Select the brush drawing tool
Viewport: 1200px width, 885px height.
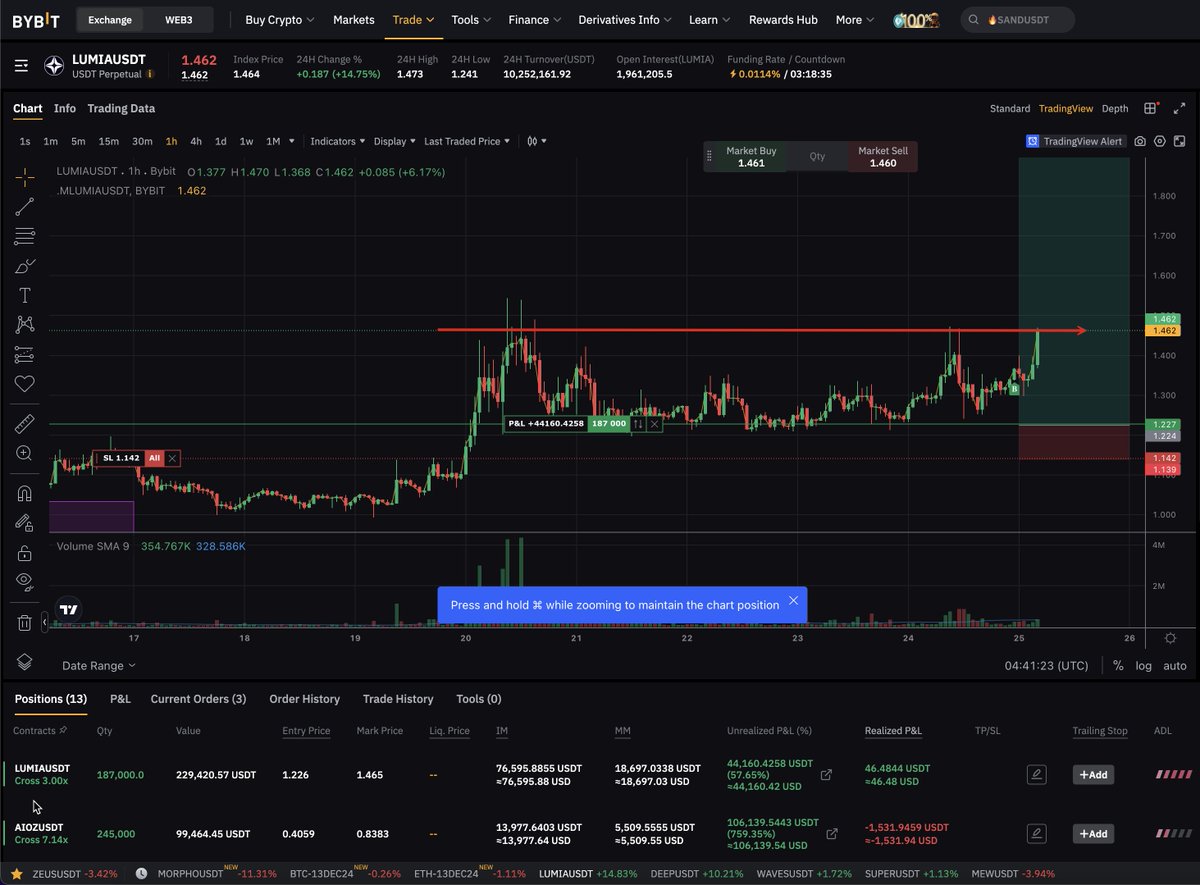[24, 266]
